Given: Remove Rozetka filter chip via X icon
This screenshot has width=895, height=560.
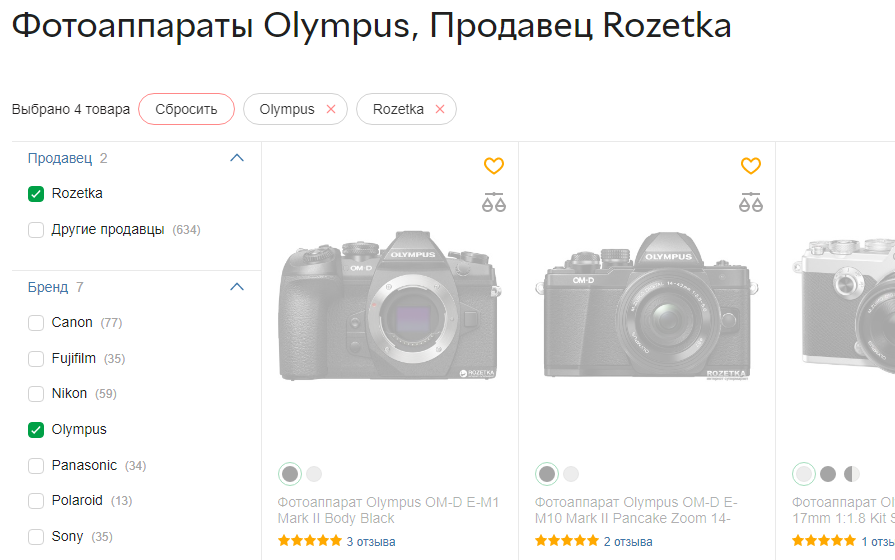Looking at the screenshot, I should pos(440,109).
